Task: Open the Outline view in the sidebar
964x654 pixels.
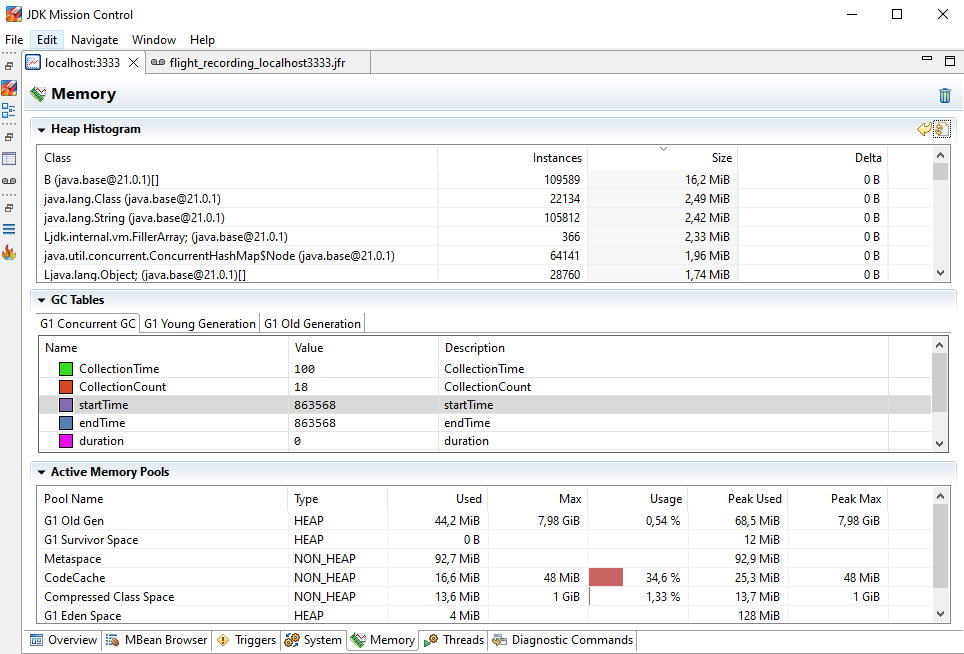Action: point(9,111)
